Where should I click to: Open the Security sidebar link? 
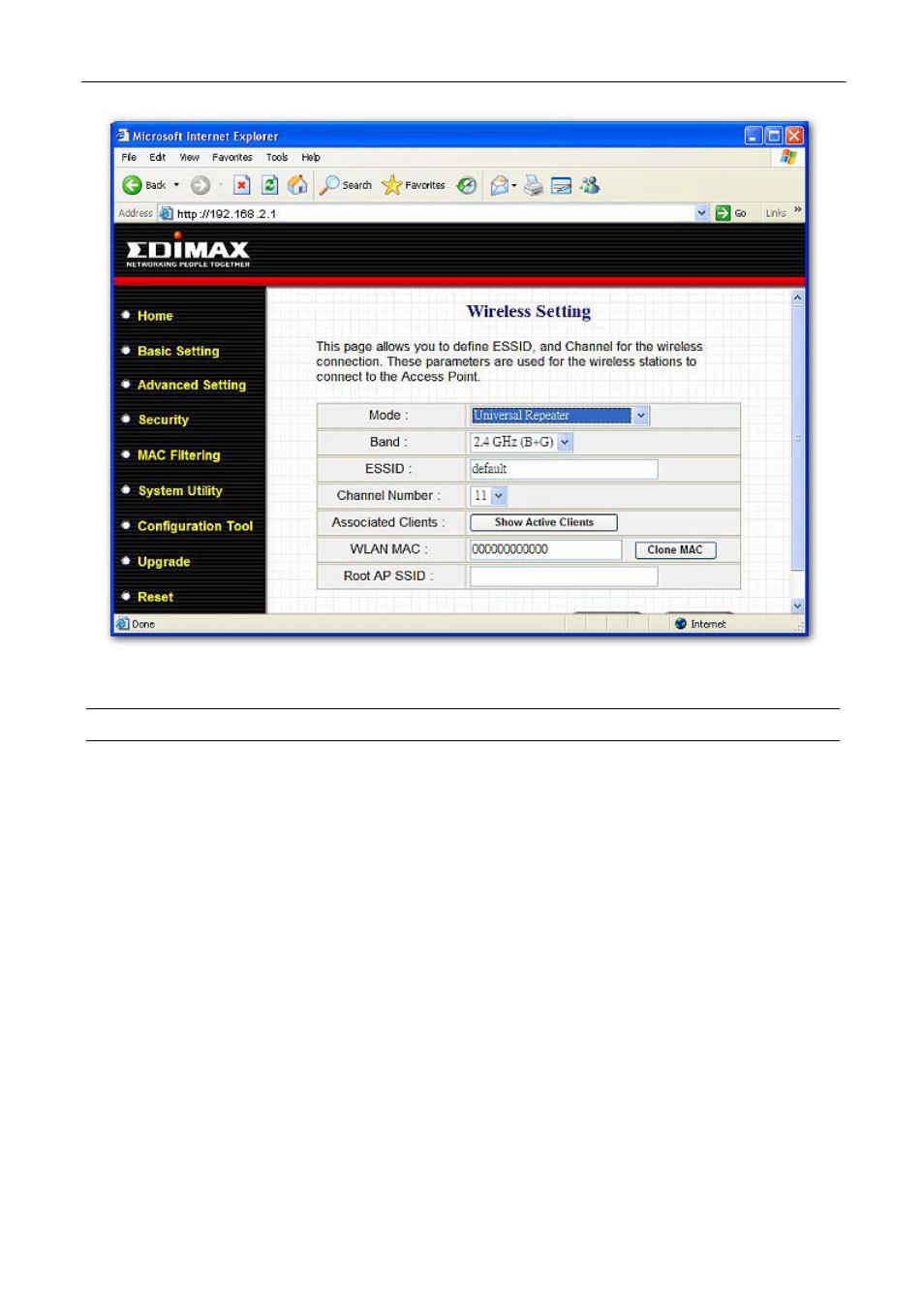163,420
